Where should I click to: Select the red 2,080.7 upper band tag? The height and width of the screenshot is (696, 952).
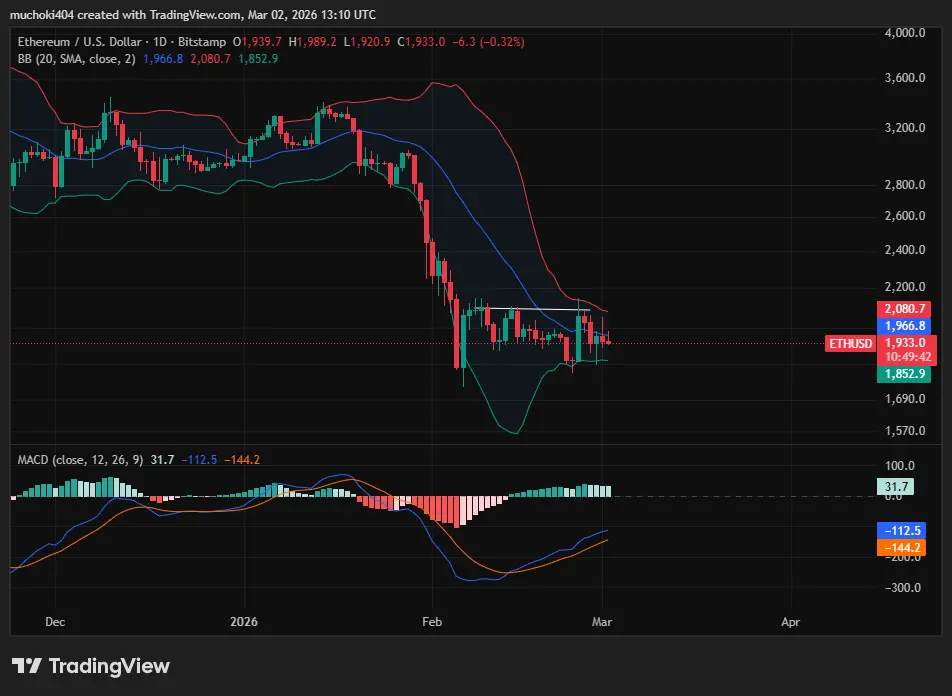(903, 309)
